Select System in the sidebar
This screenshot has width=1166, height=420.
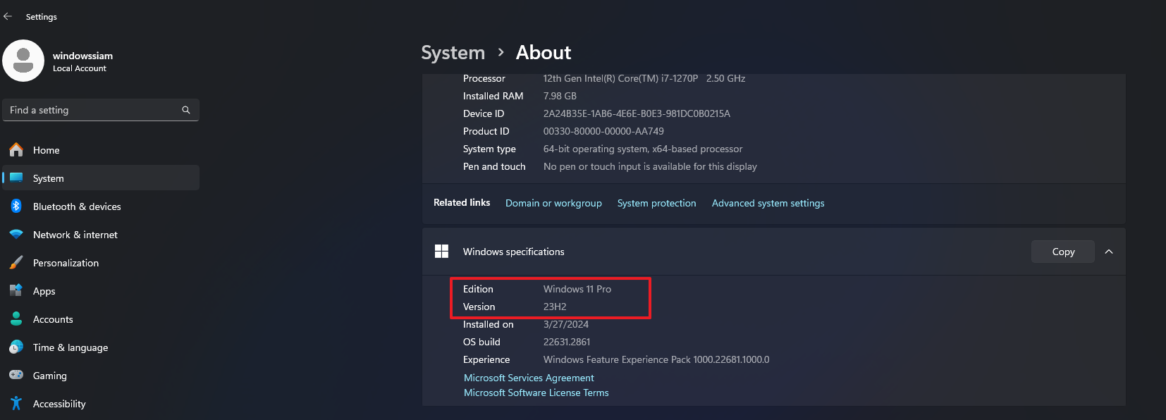(101, 178)
